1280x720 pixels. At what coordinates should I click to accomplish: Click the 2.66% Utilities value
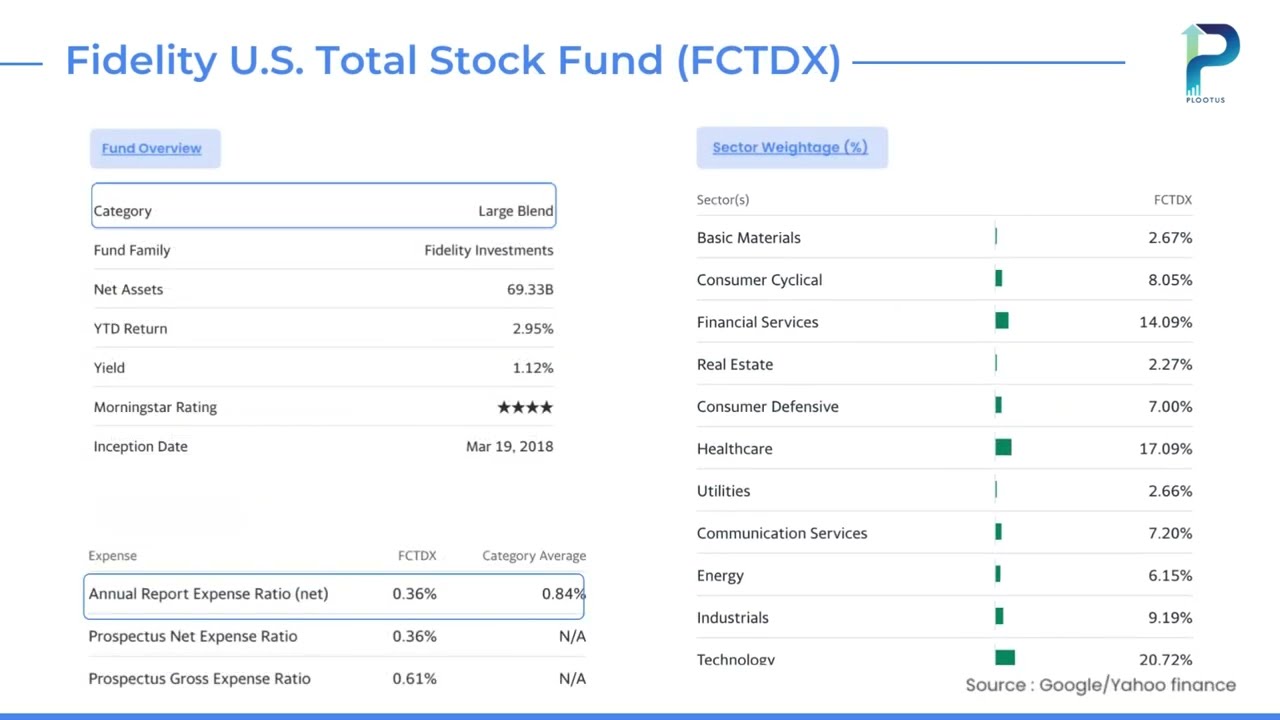tap(1170, 491)
